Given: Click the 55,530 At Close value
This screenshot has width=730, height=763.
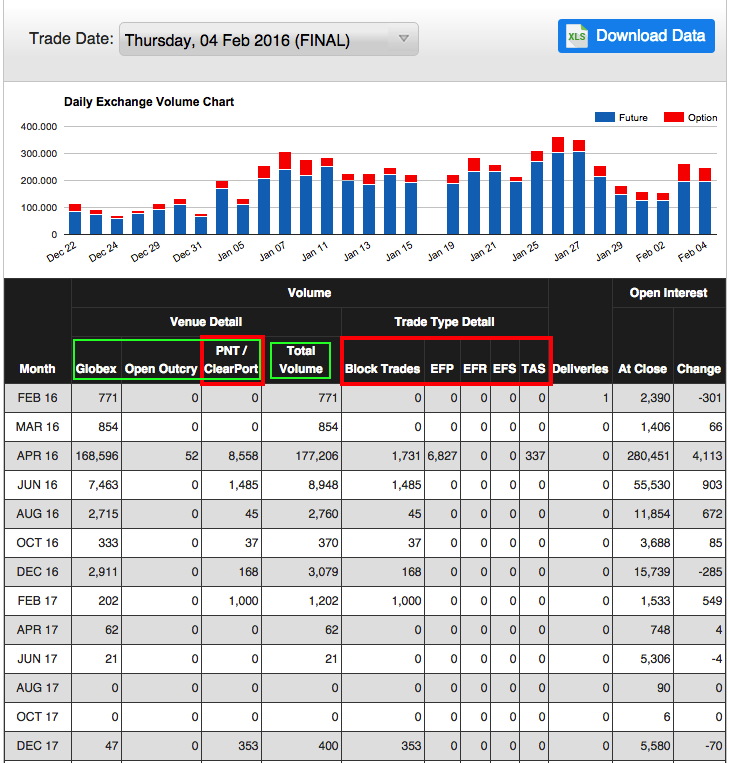Looking at the screenshot, I should coord(652,485).
